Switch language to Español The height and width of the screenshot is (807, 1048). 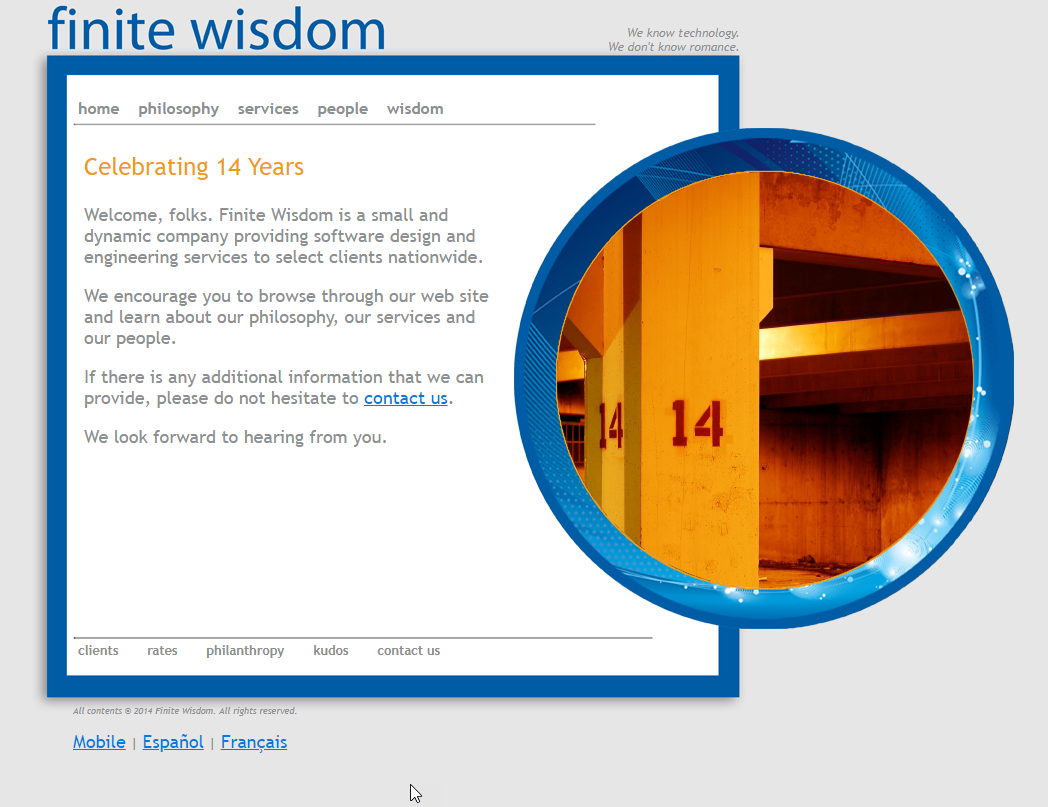coord(173,742)
